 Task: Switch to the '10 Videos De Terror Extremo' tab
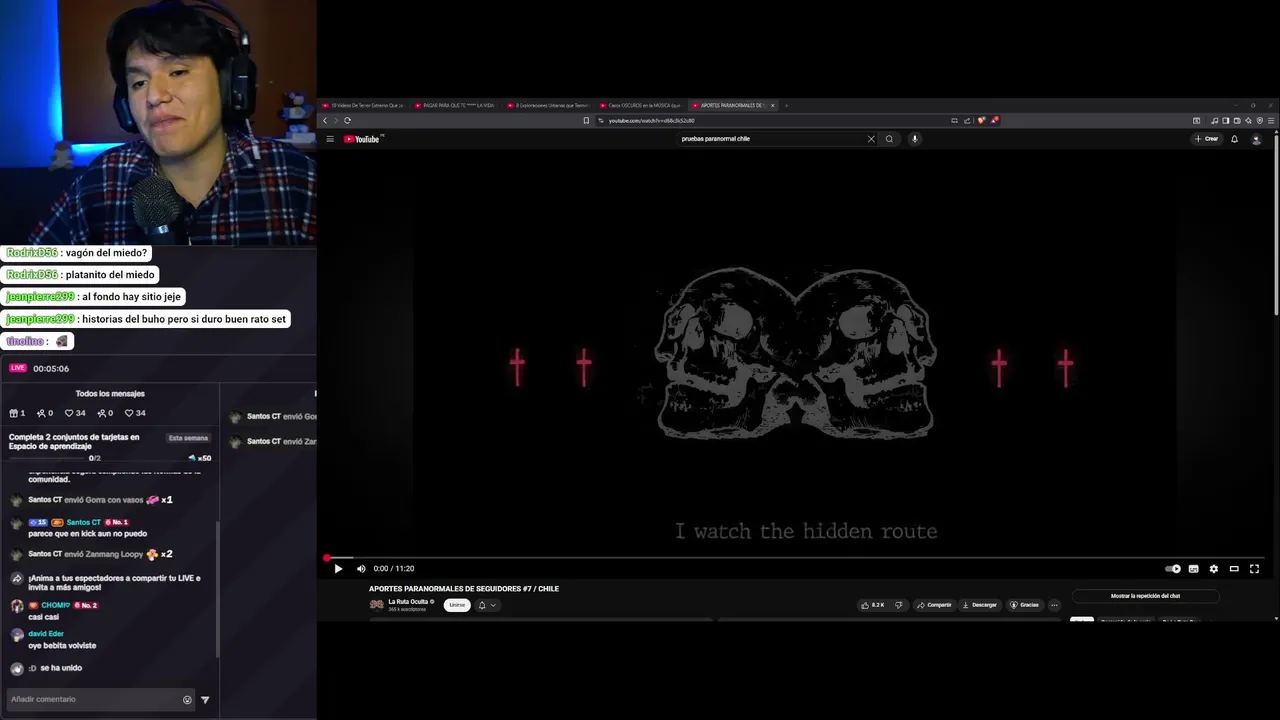point(364,105)
